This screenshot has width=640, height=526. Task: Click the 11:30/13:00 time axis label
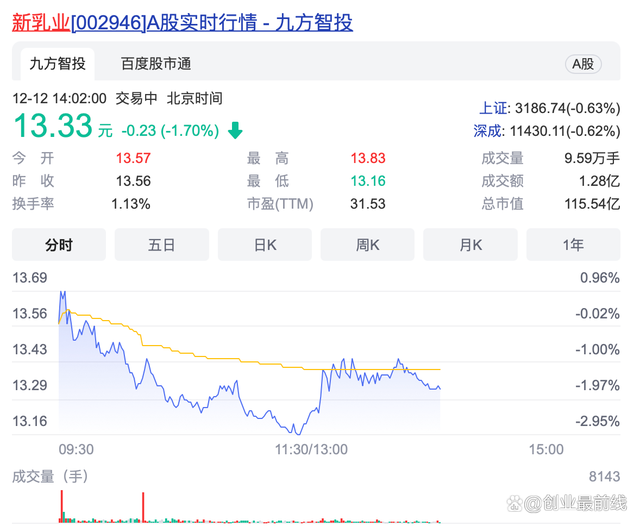311,449
